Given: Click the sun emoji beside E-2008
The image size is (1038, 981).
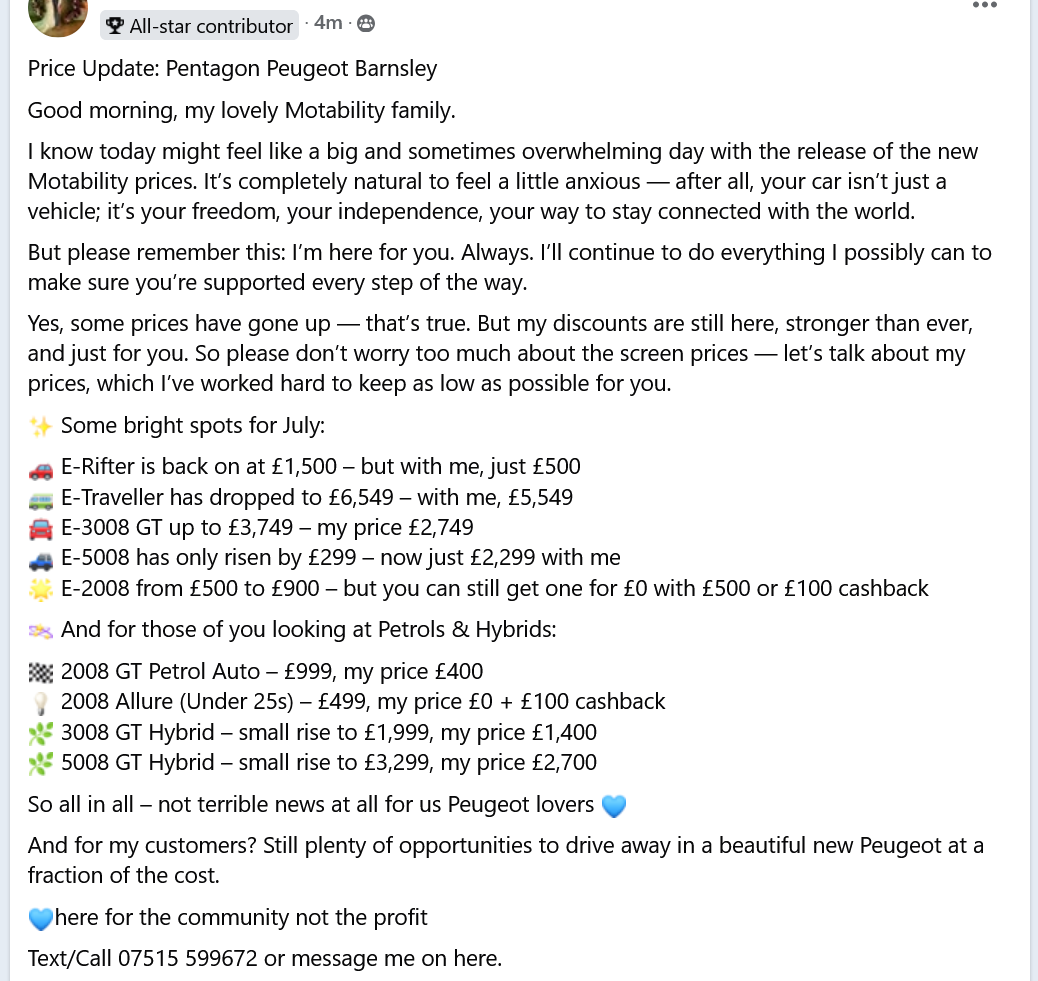Looking at the screenshot, I should pyautogui.click(x=41, y=589).
